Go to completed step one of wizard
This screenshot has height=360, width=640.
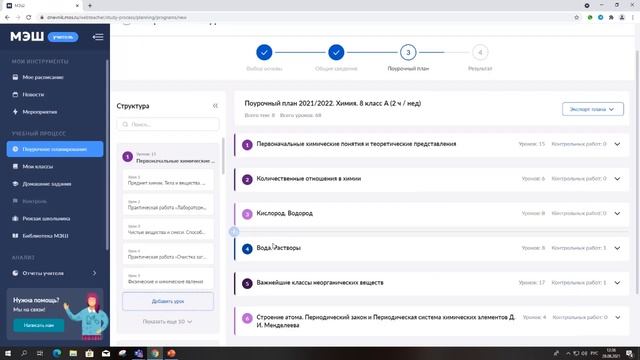pyautogui.click(x=264, y=52)
